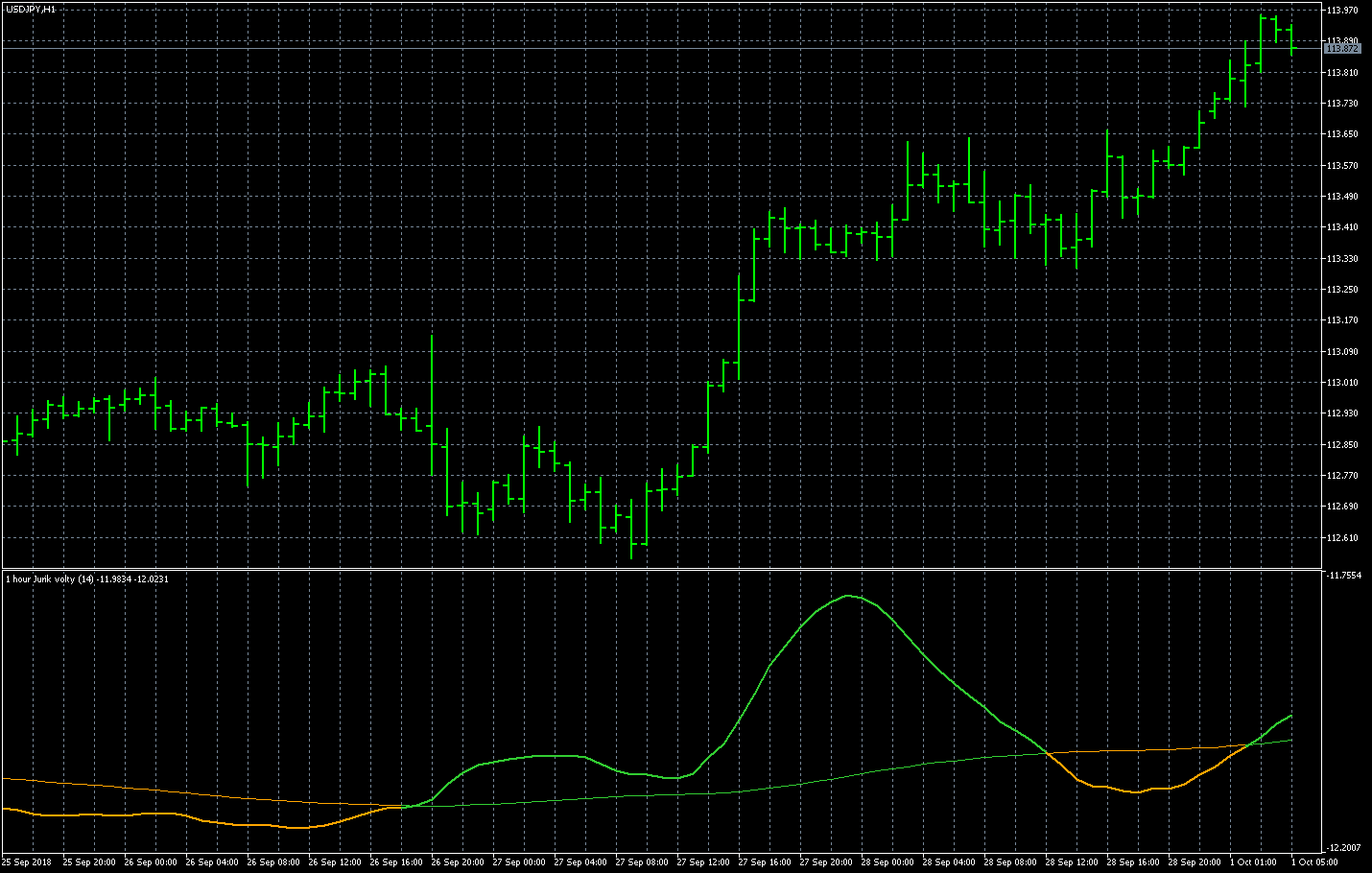Image resolution: width=1372 pixels, height=873 pixels.
Task: Click the Jurik volty (14) indicator label
Action: 86,579
